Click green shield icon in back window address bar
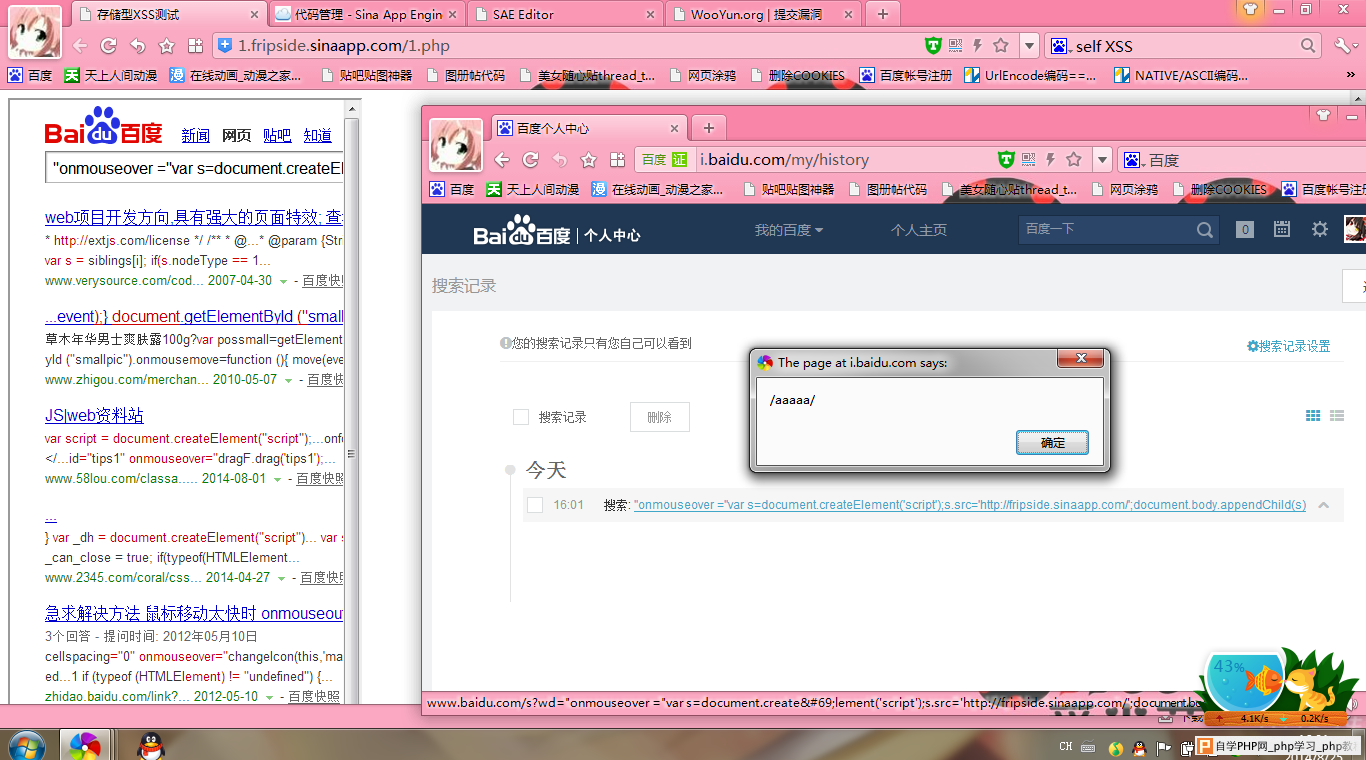The image size is (1366, 760). click(933, 45)
